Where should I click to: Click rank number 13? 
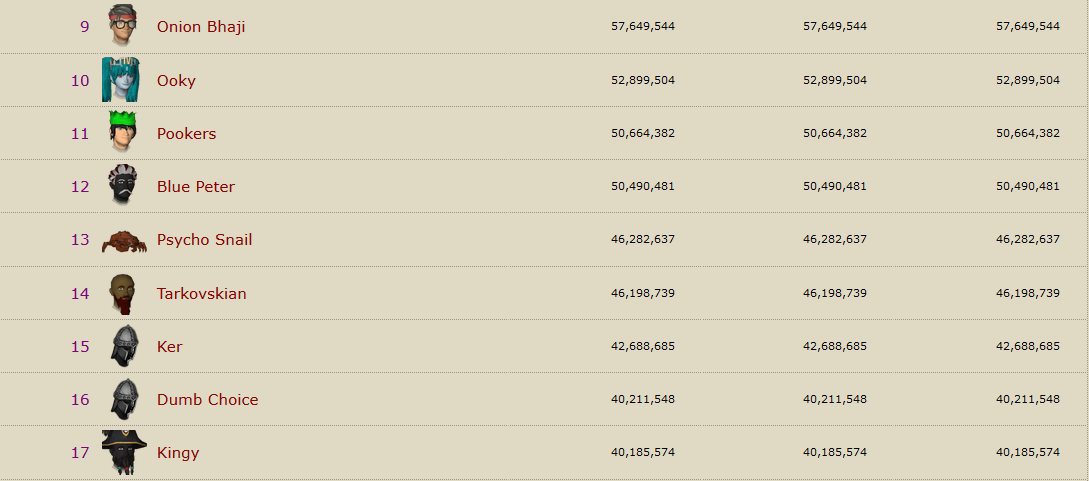pos(80,240)
